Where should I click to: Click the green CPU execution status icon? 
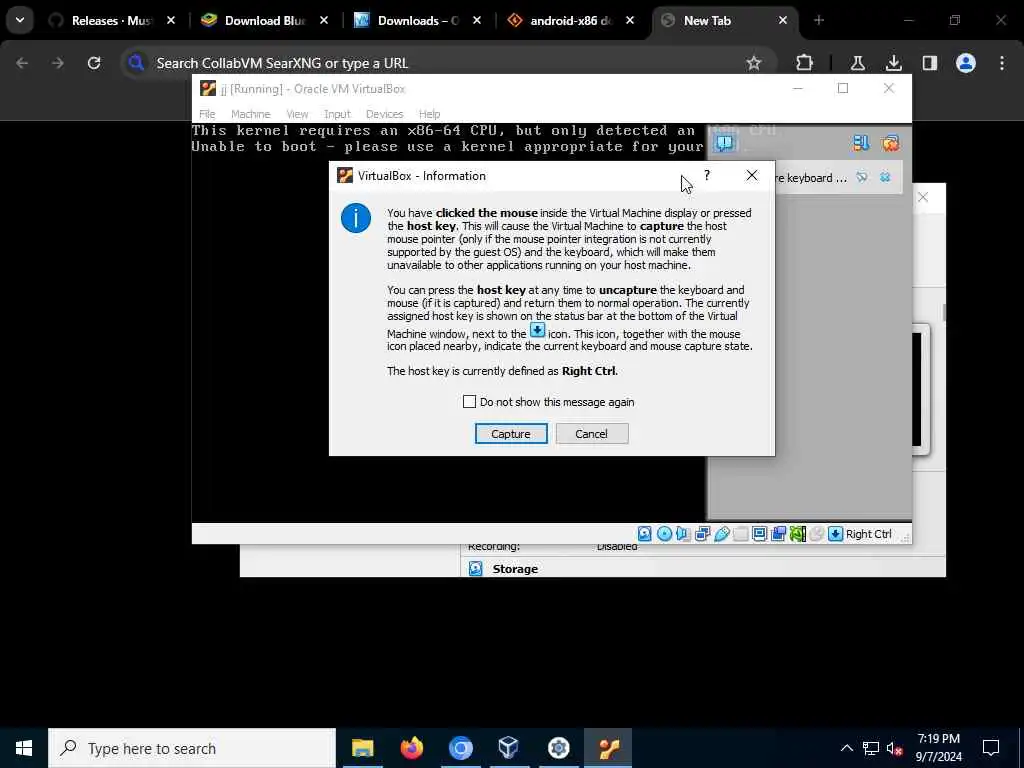point(797,534)
